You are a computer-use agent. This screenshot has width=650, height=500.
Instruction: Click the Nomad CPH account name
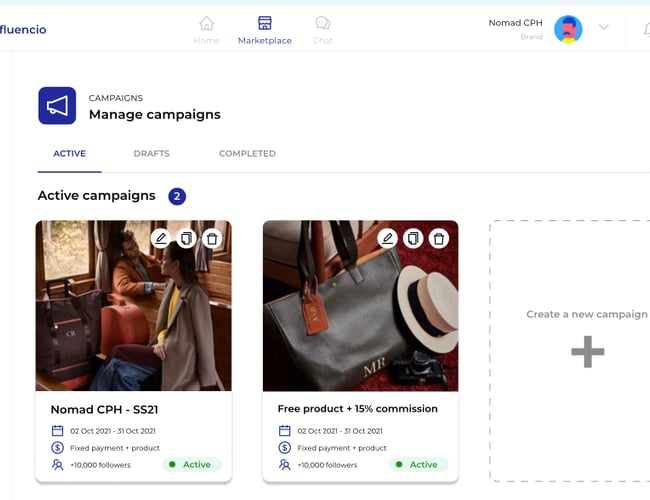tap(515, 23)
